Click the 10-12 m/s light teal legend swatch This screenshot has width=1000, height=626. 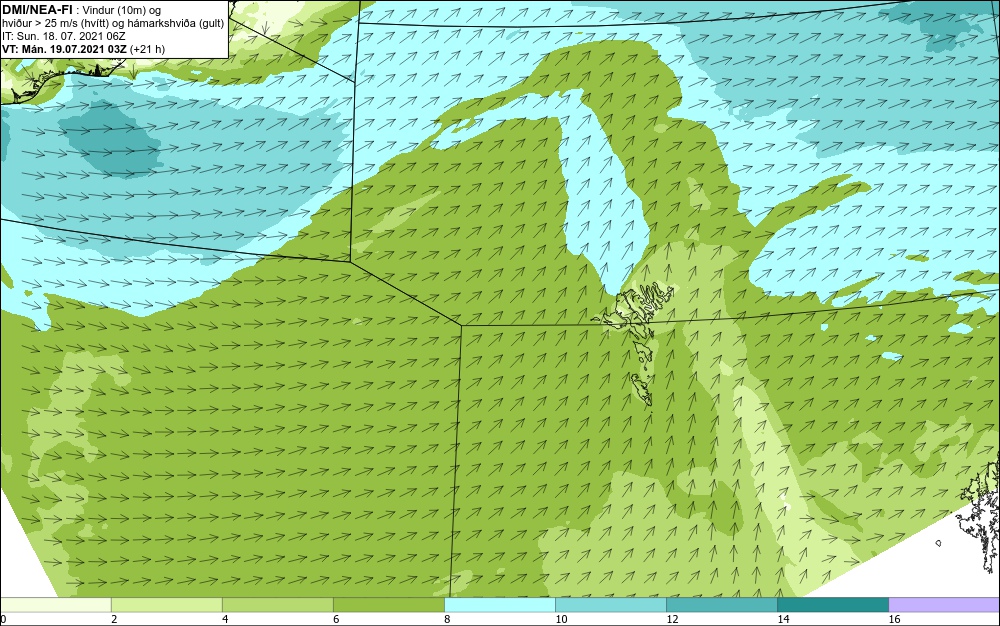(610, 605)
